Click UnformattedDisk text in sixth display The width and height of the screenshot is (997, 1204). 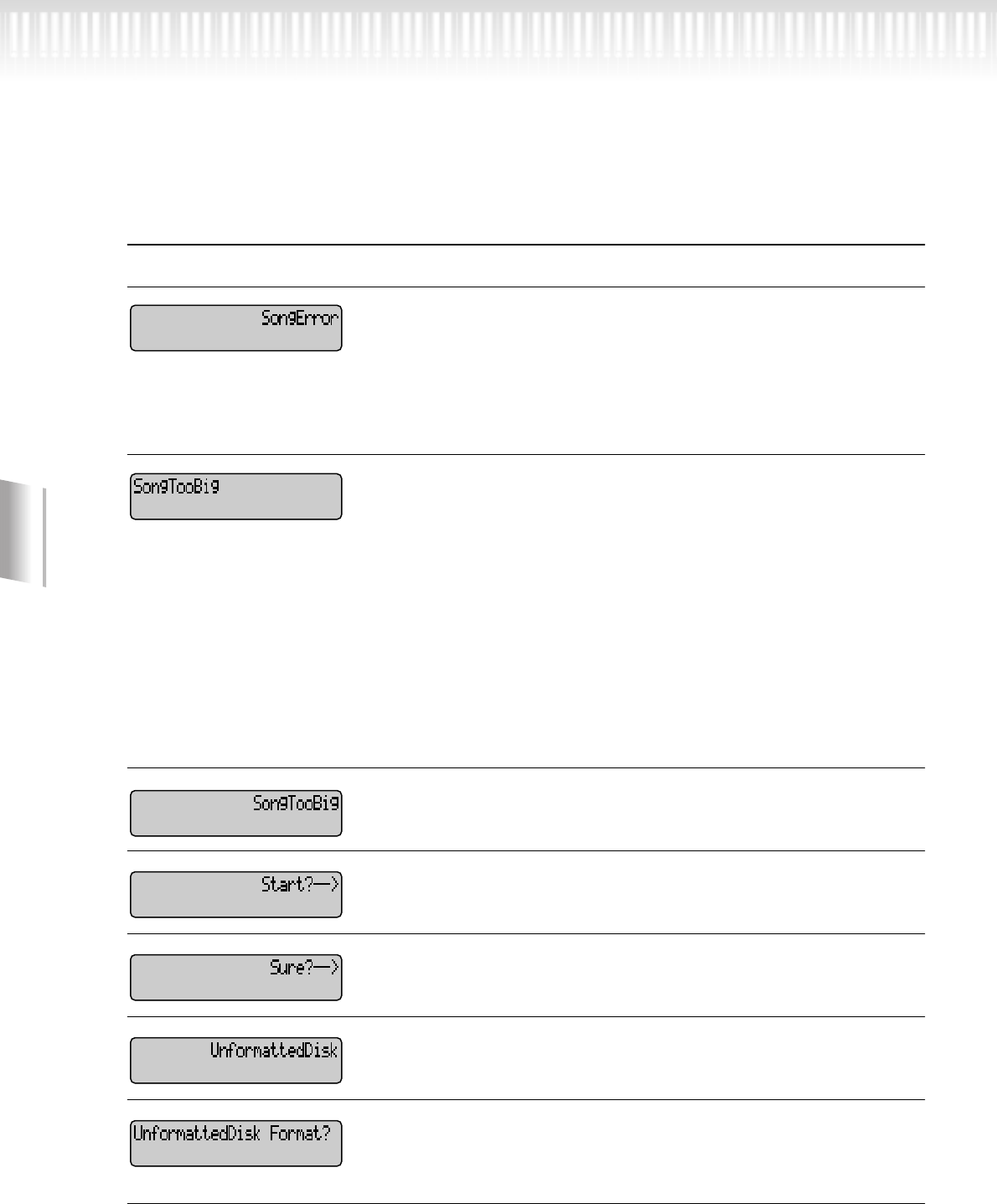coord(274,1051)
